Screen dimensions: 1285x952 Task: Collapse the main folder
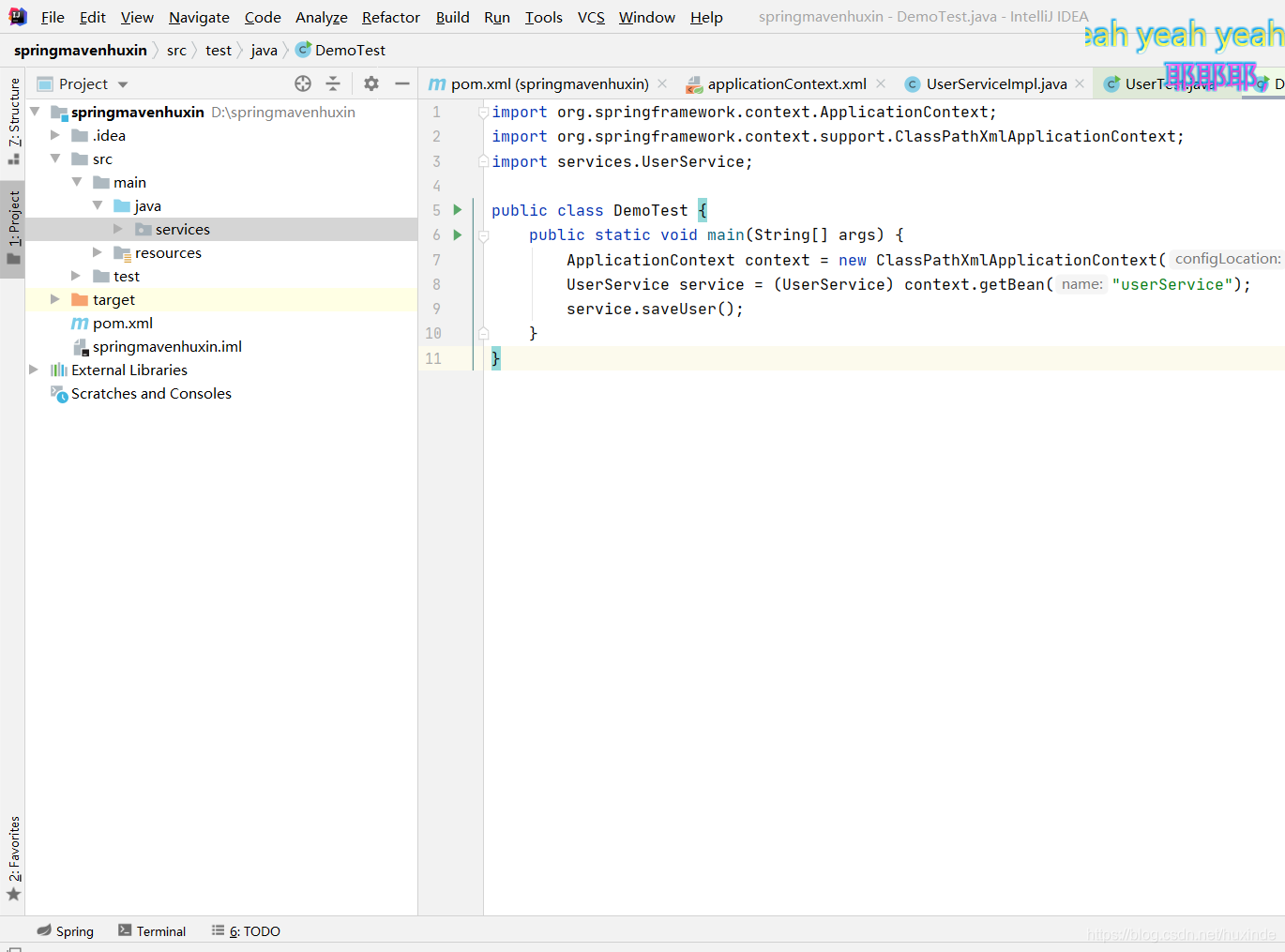point(77,182)
